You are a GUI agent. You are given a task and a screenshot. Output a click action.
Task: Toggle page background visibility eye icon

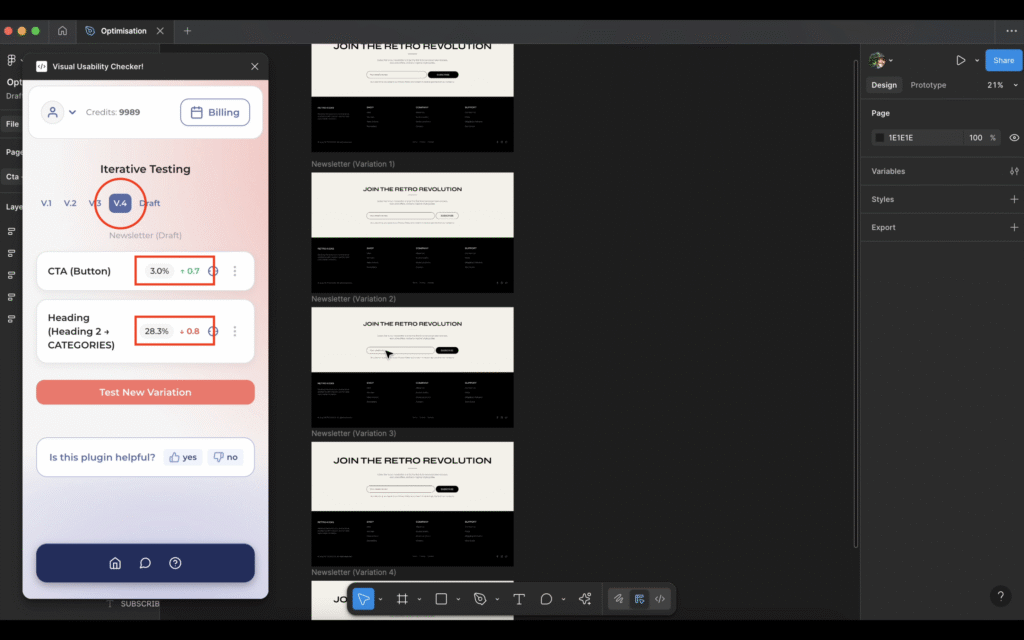point(1014,138)
